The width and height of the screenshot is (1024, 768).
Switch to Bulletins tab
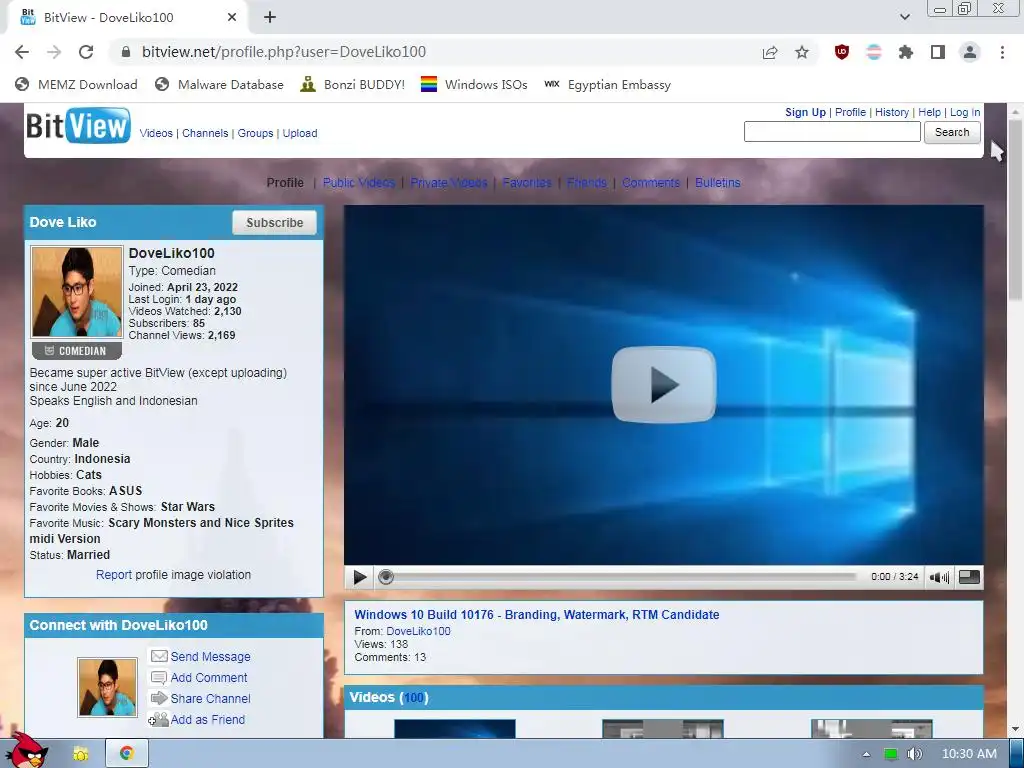[718, 183]
